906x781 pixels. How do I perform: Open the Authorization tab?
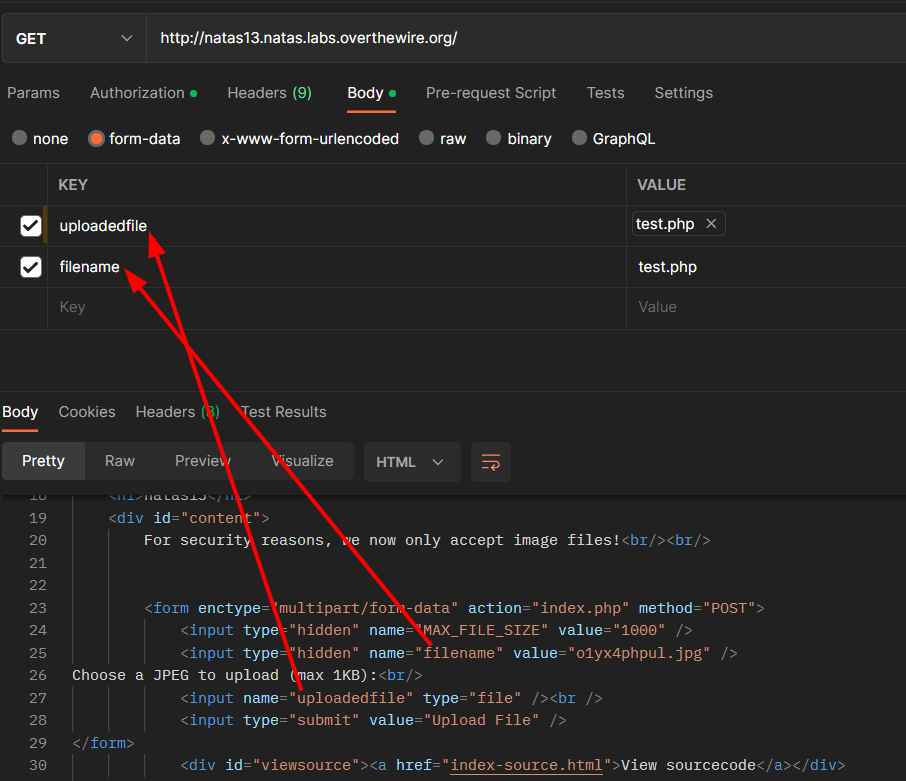tap(138, 93)
